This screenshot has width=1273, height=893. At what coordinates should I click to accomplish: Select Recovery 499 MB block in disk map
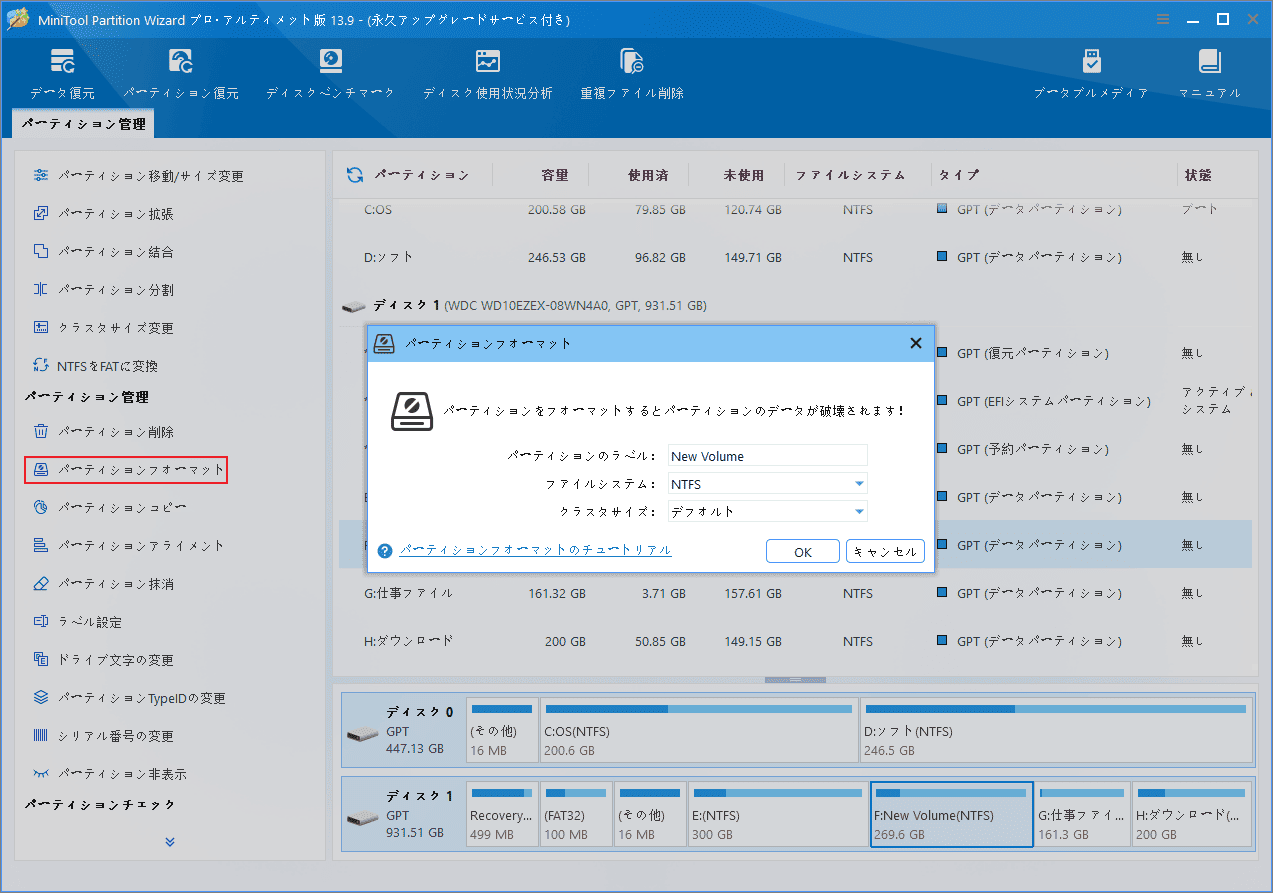[503, 814]
